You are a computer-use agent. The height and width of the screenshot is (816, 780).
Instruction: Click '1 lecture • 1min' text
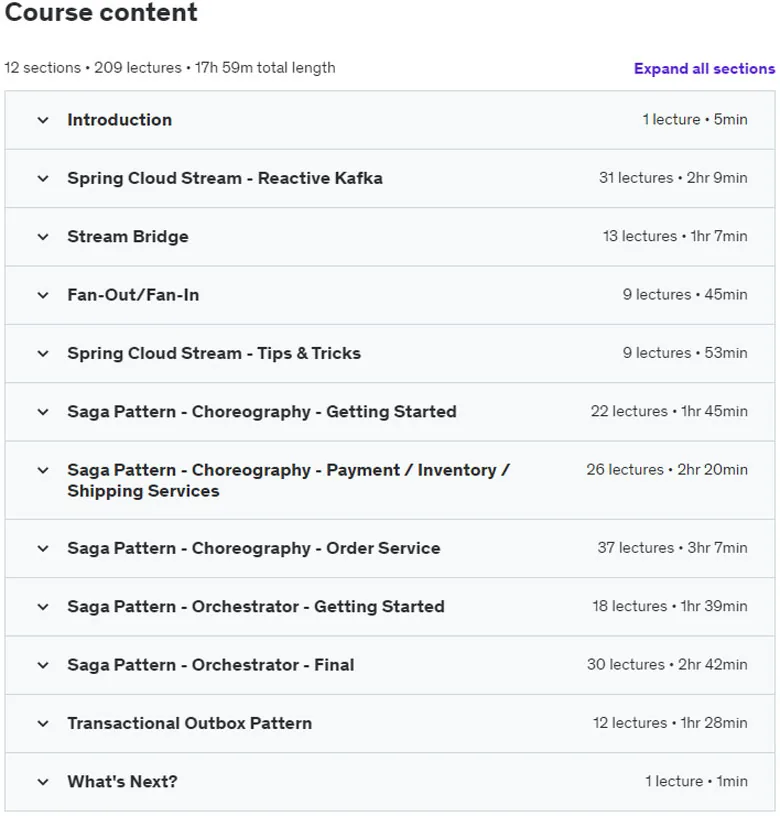pyautogui.click(x=696, y=780)
